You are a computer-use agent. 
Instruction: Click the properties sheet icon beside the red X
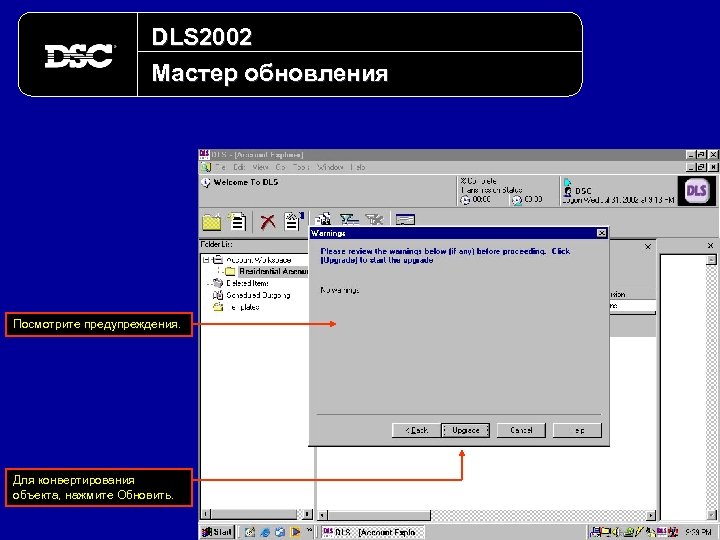click(x=293, y=221)
